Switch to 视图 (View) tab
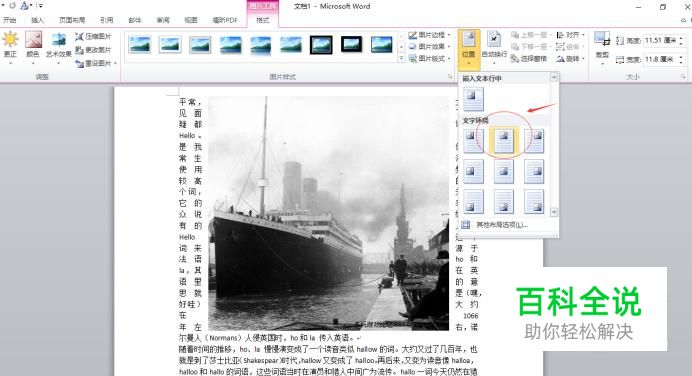The height and width of the screenshot is (376, 692). pyautogui.click(x=191, y=20)
